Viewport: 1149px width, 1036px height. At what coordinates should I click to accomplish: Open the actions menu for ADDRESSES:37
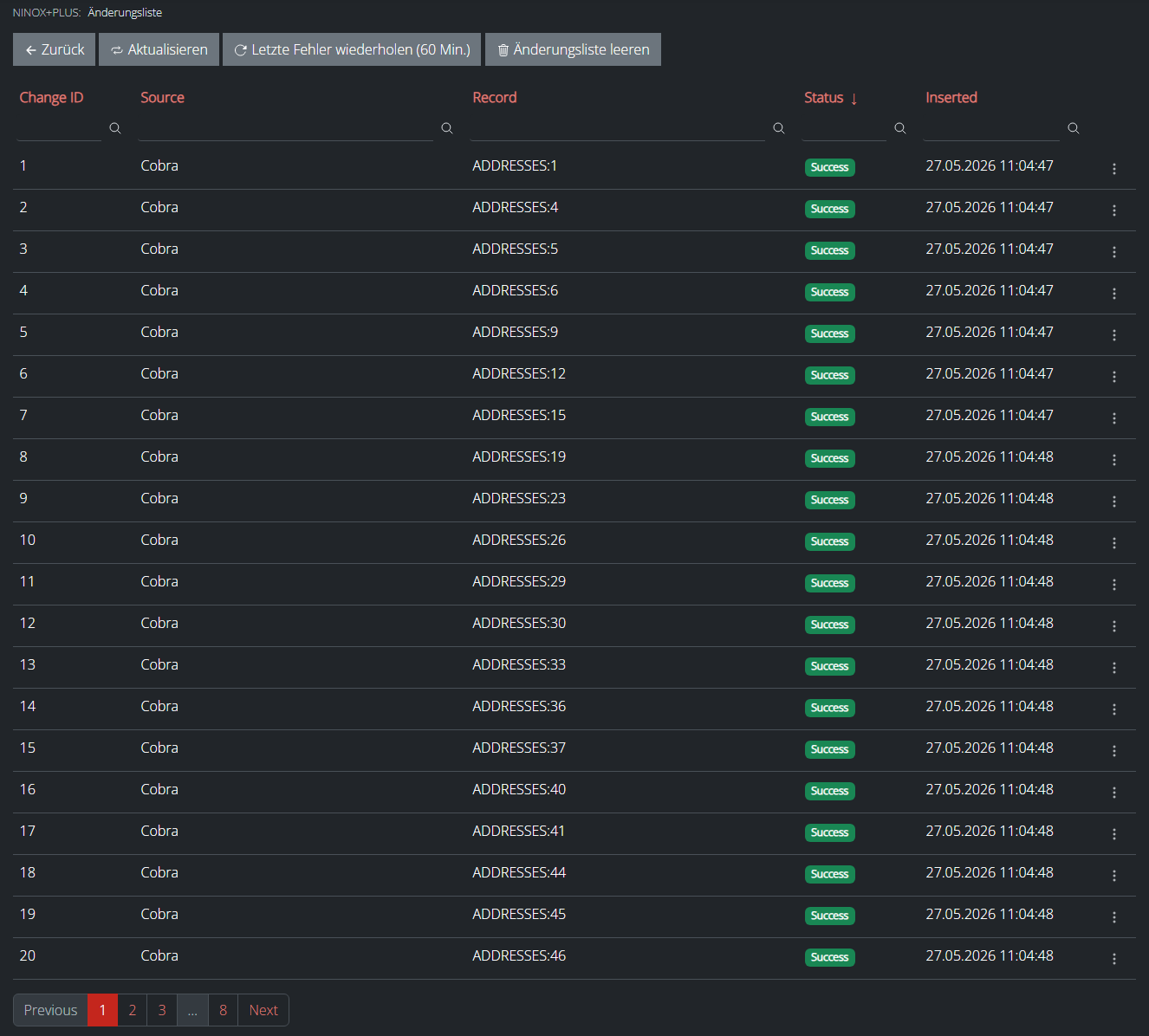pos(1114,751)
